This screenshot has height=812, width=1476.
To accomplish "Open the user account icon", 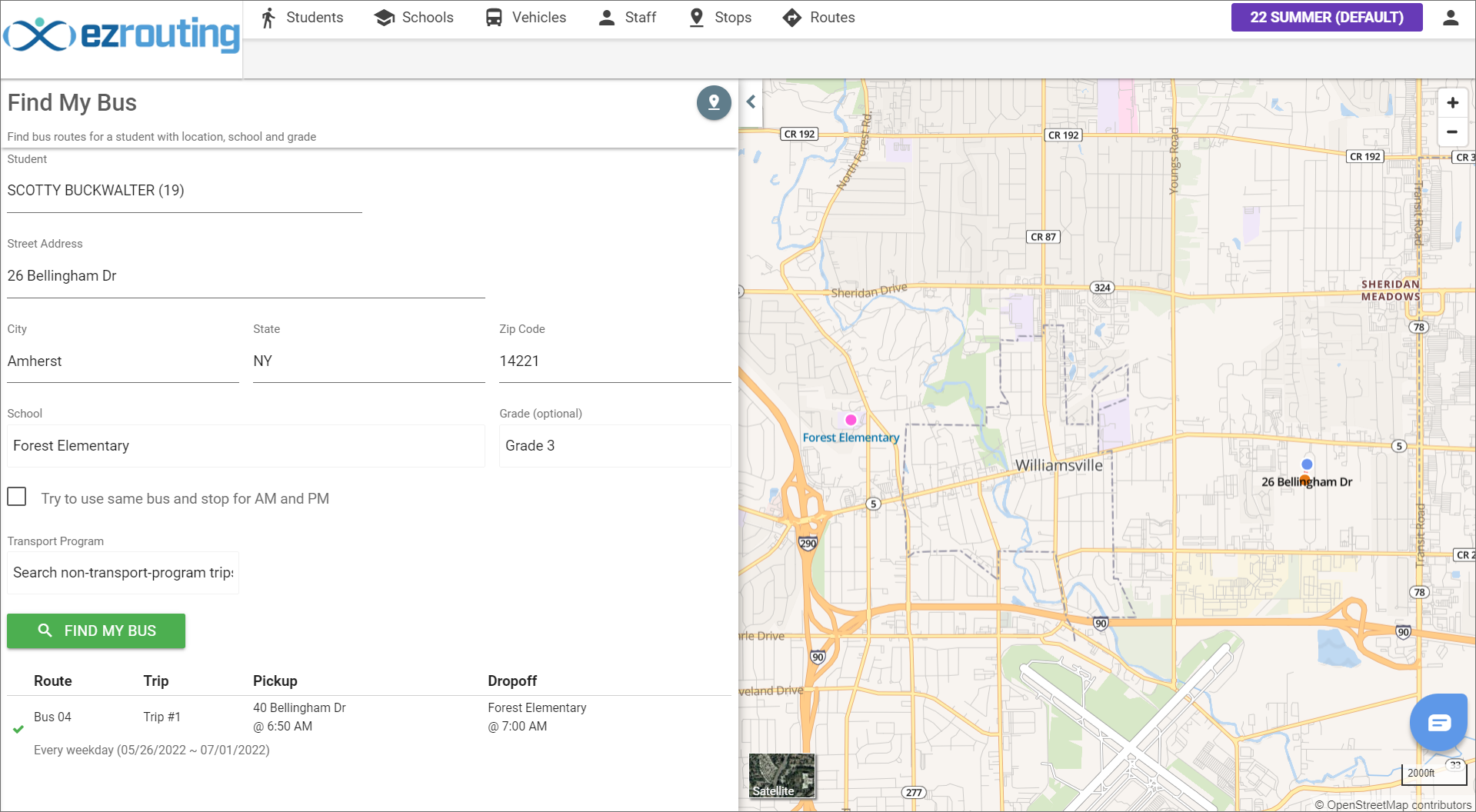I will (x=1451, y=18).
